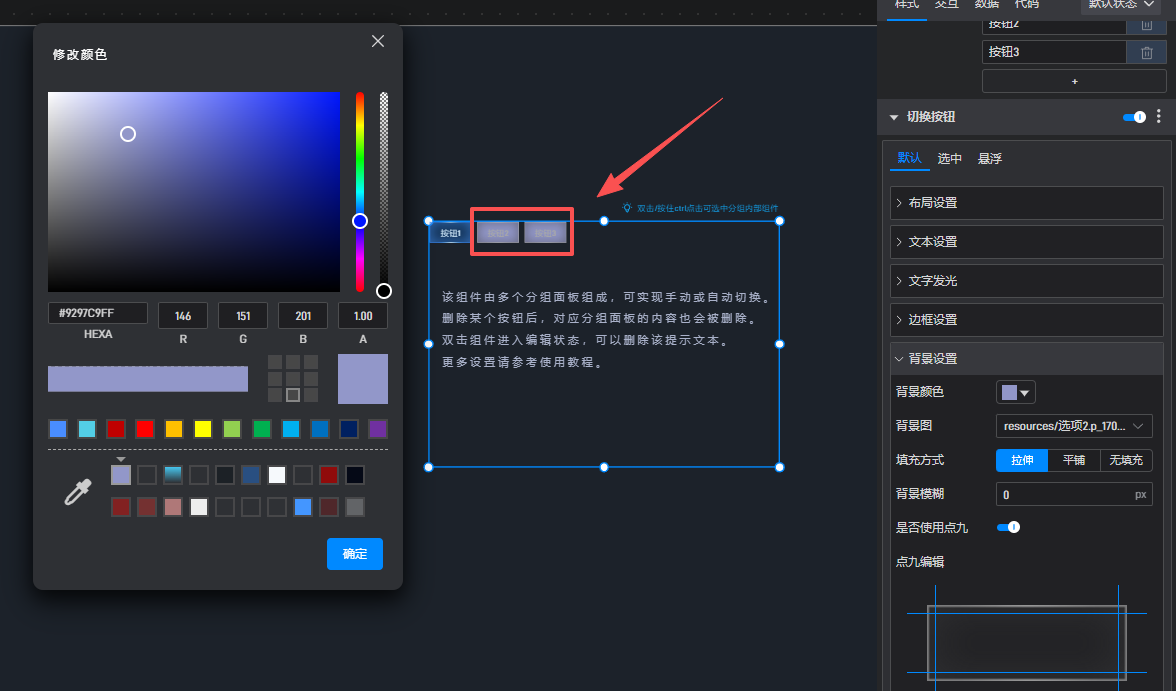Open the three-dot menu beside 切换按钮
The height and width of the screenshot is (691, 1176).
1159,117
